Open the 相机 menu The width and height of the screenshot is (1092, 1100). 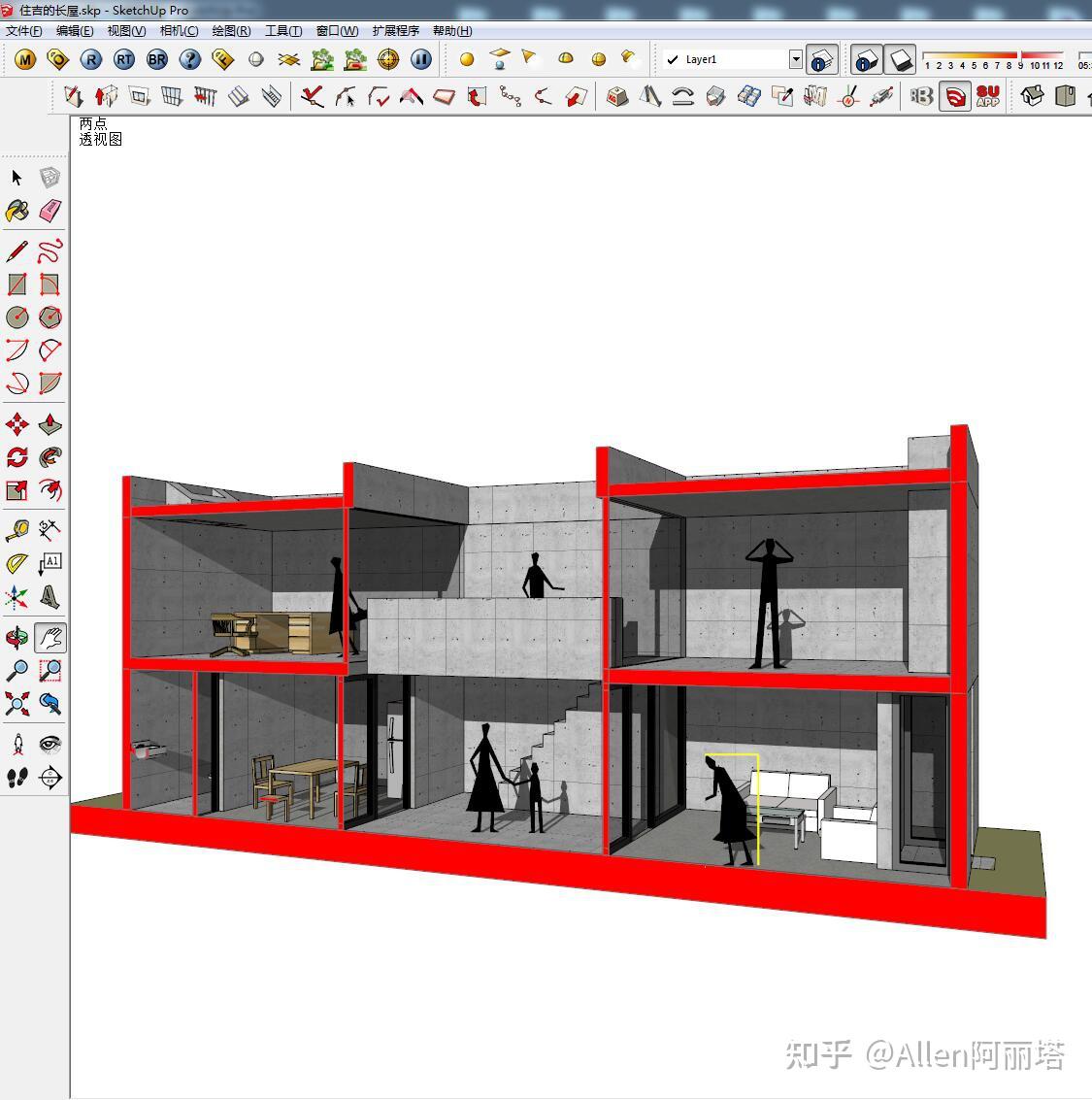coord(179,30)
